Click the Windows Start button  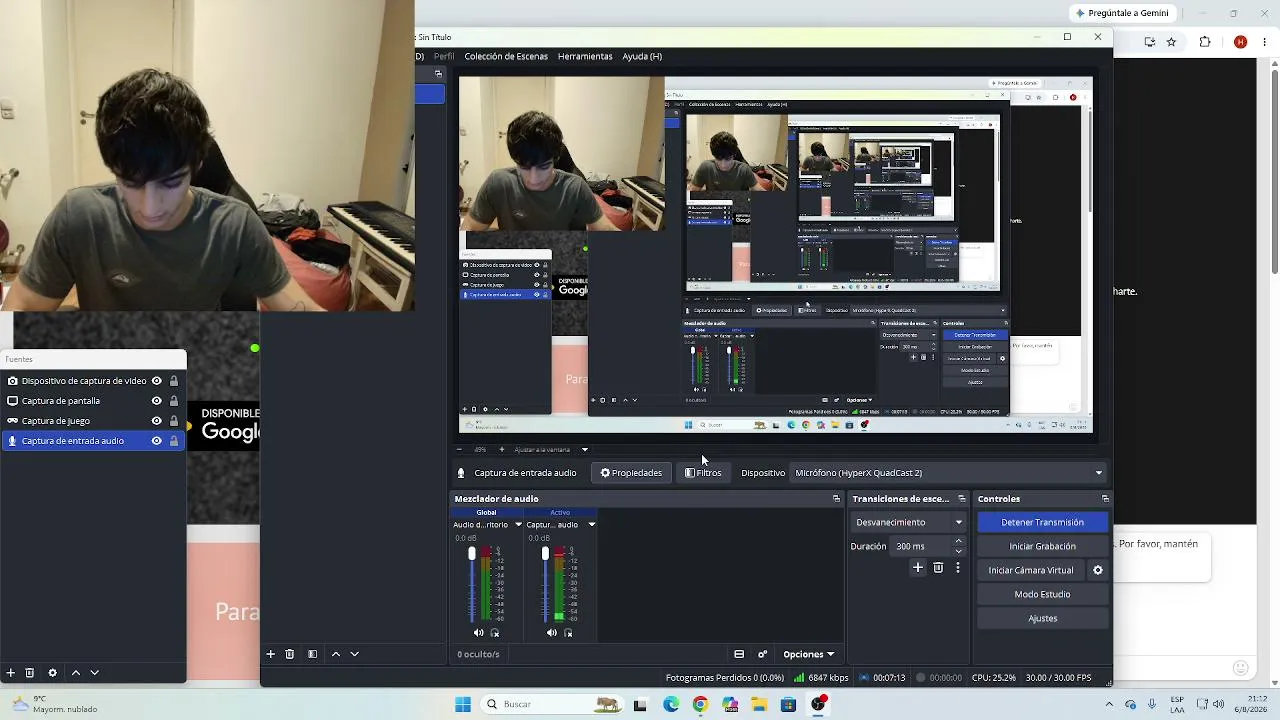tap(463, 704)
